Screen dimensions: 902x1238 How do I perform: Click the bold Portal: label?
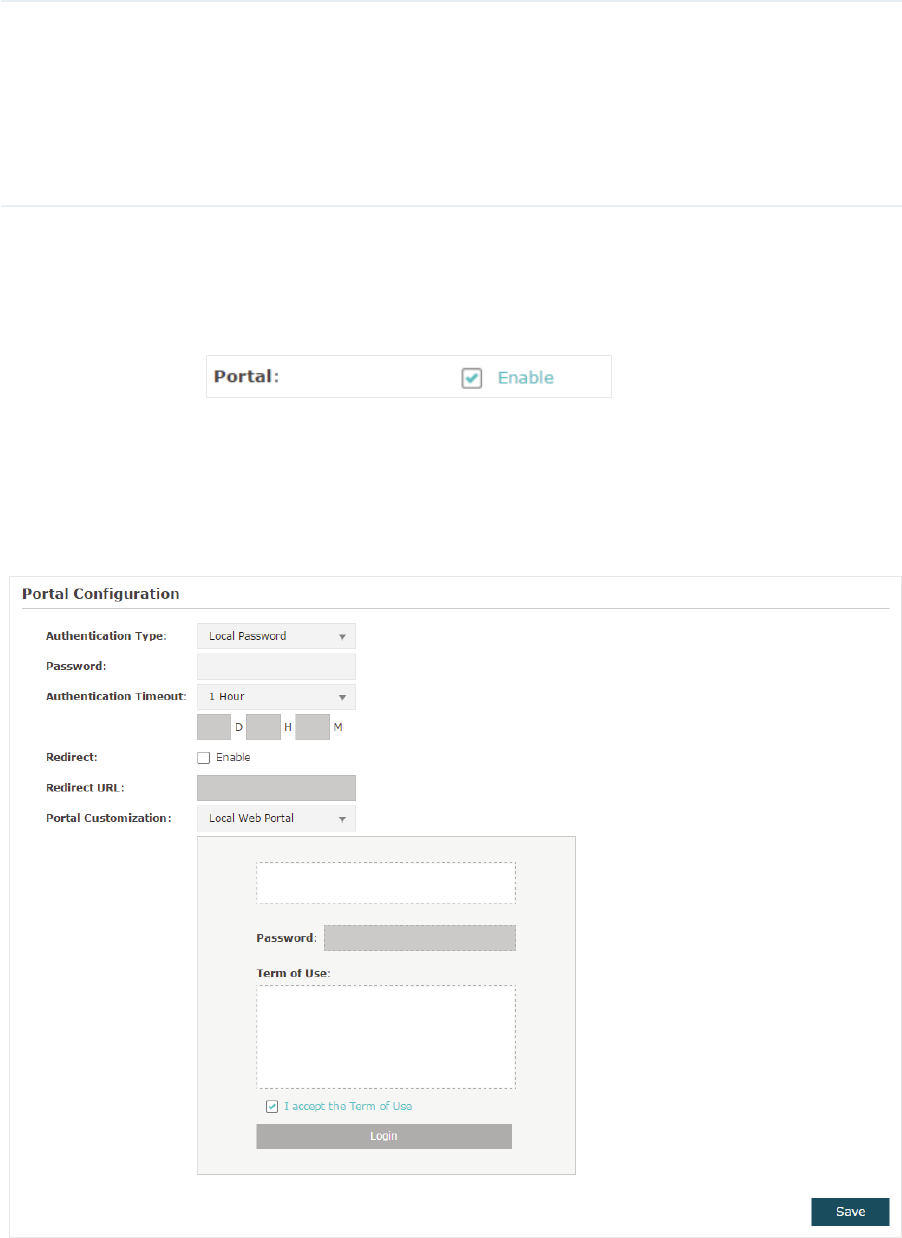coord(247,377)
